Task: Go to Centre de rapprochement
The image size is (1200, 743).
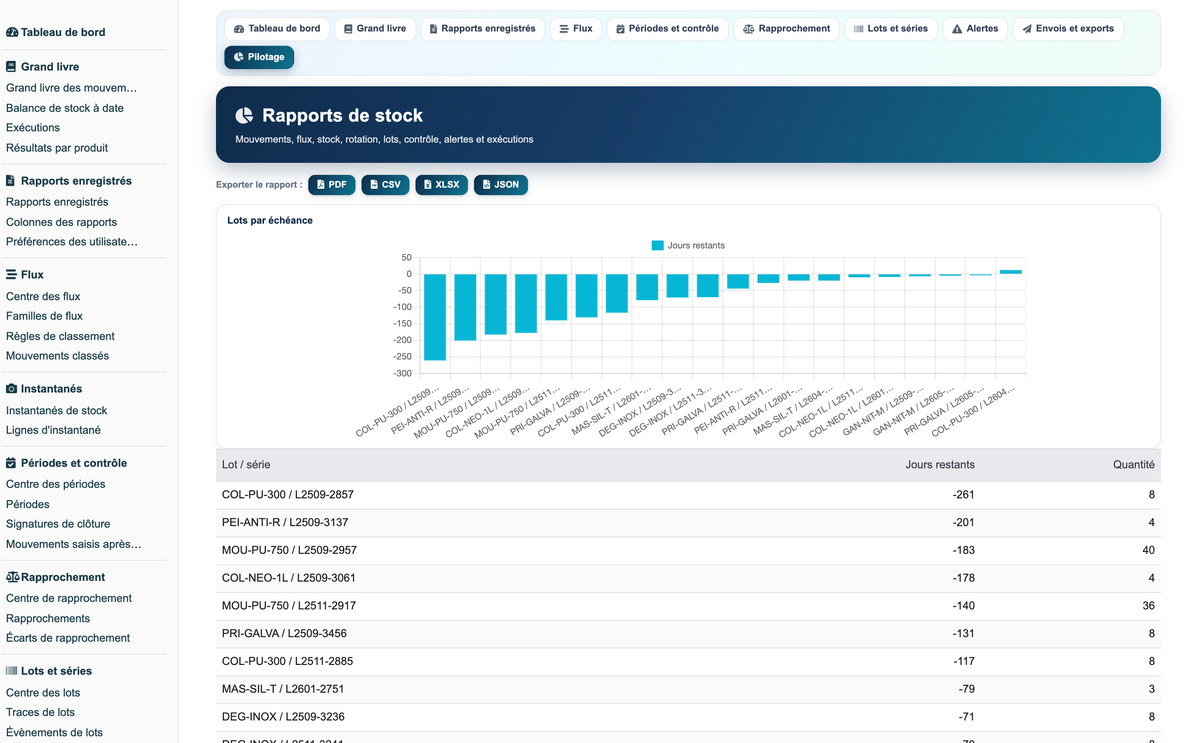Action: (x=69, y=598)
